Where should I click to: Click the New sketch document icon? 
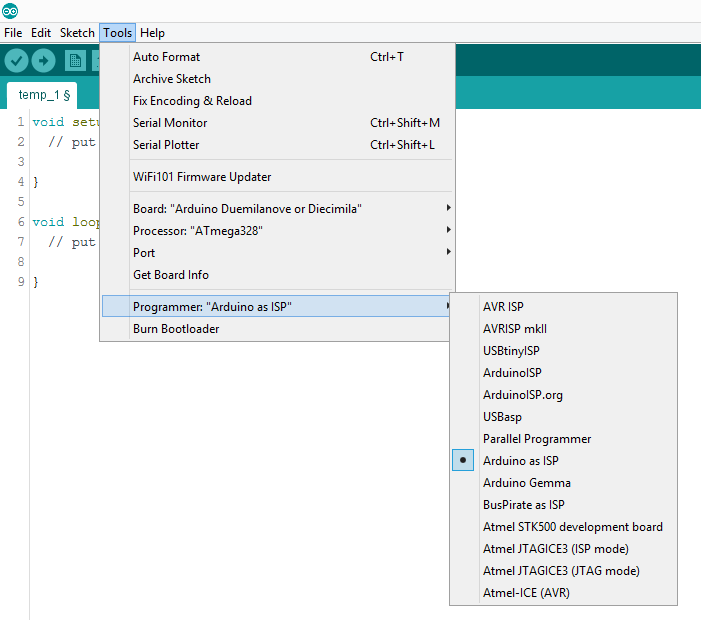coord(75,61)
